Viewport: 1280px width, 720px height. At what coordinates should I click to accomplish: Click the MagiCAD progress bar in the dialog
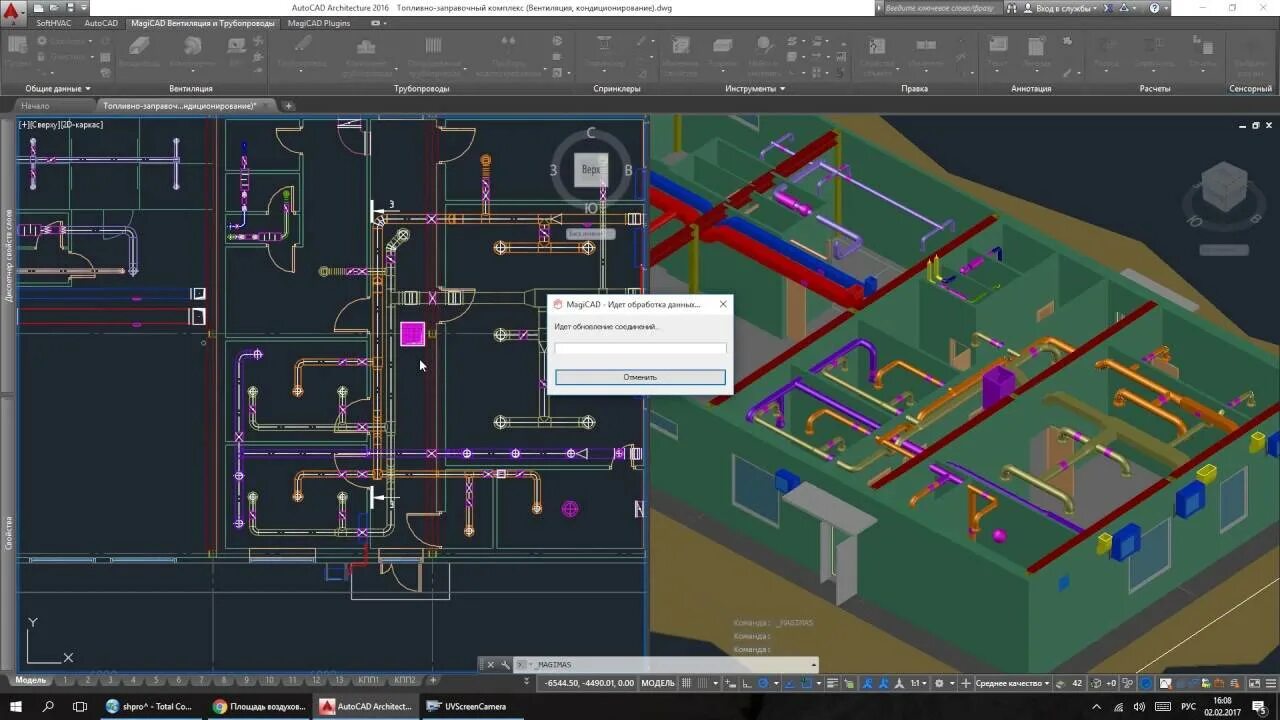click(640, 348)
